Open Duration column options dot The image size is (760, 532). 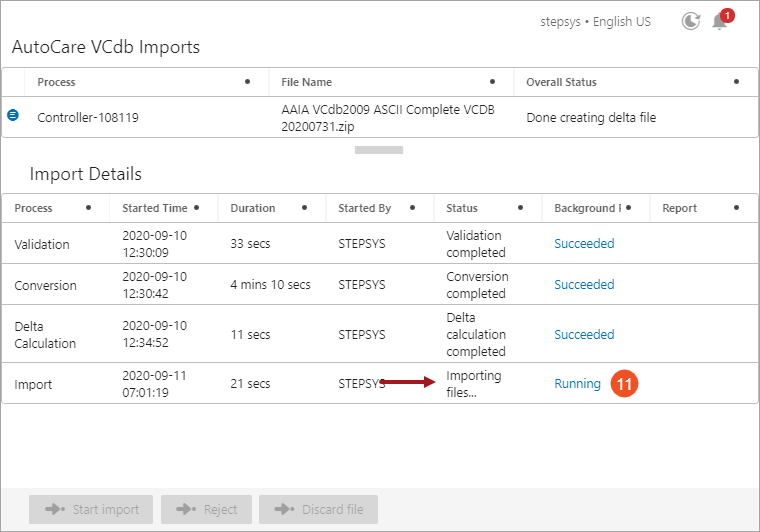pyautogui.click(x=304, y=207)
